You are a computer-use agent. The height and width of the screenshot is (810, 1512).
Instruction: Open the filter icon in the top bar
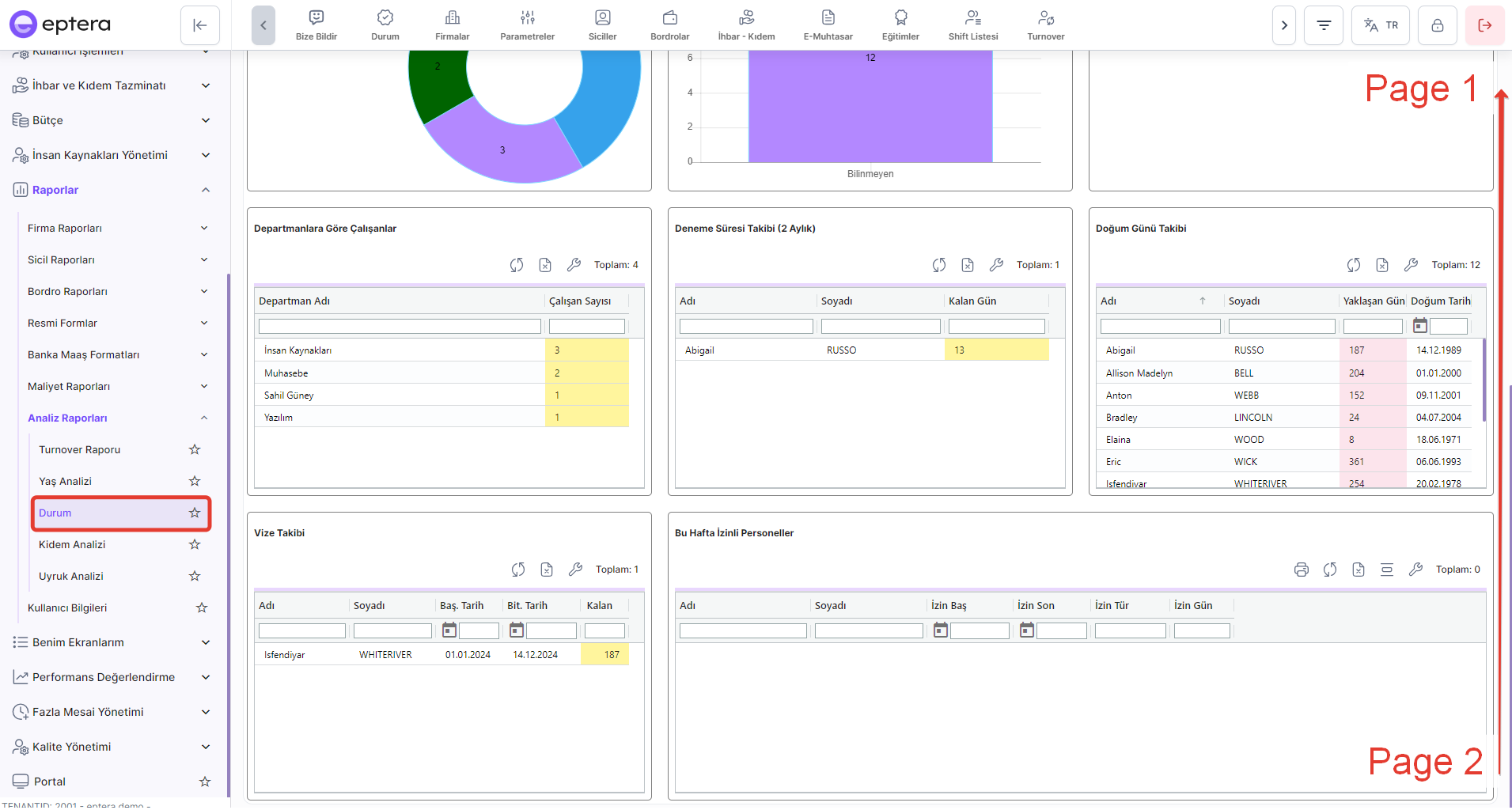1323,25
